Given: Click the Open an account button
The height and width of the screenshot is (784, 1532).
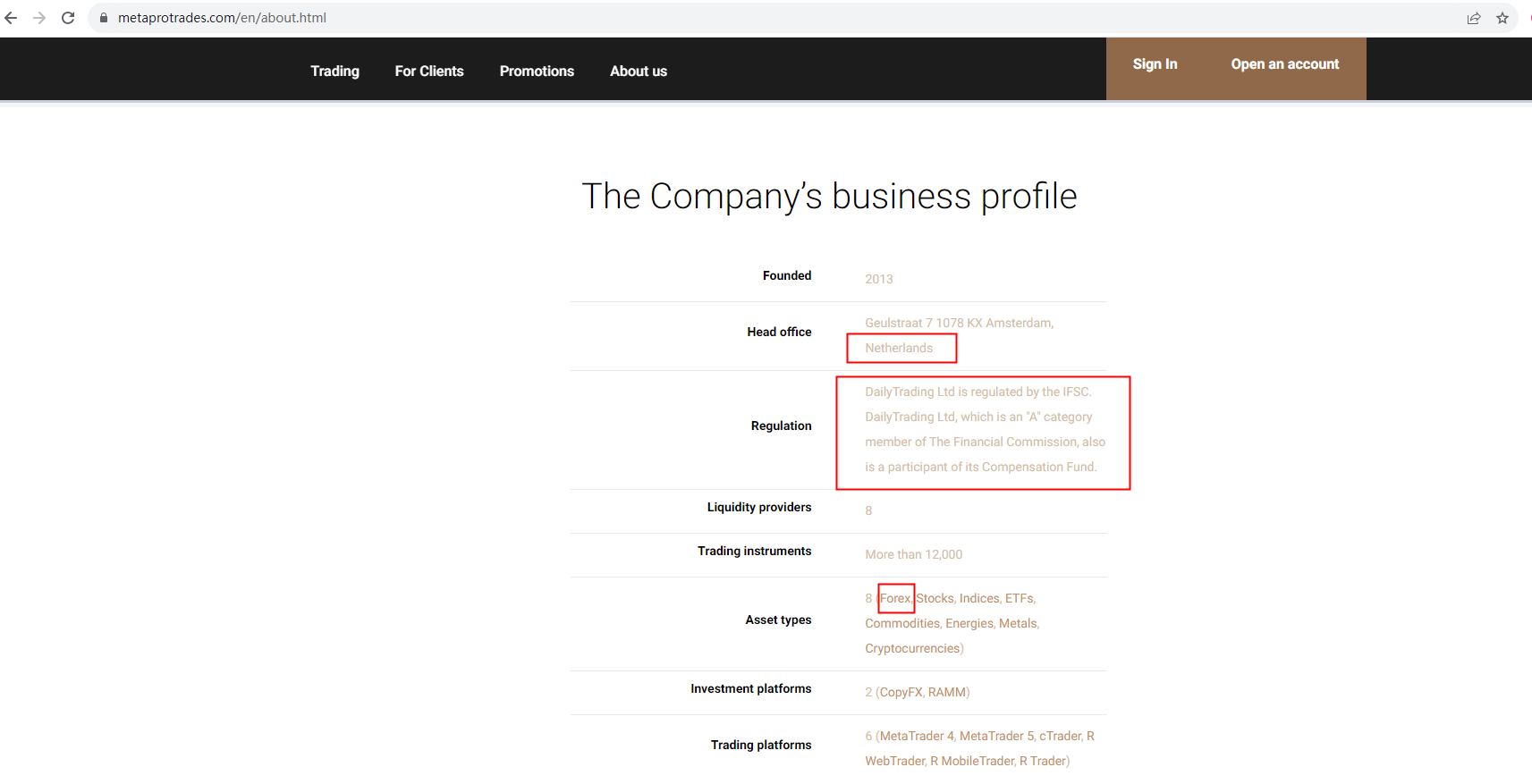Looking at the screenshot, I should [x=1284, y=64].
